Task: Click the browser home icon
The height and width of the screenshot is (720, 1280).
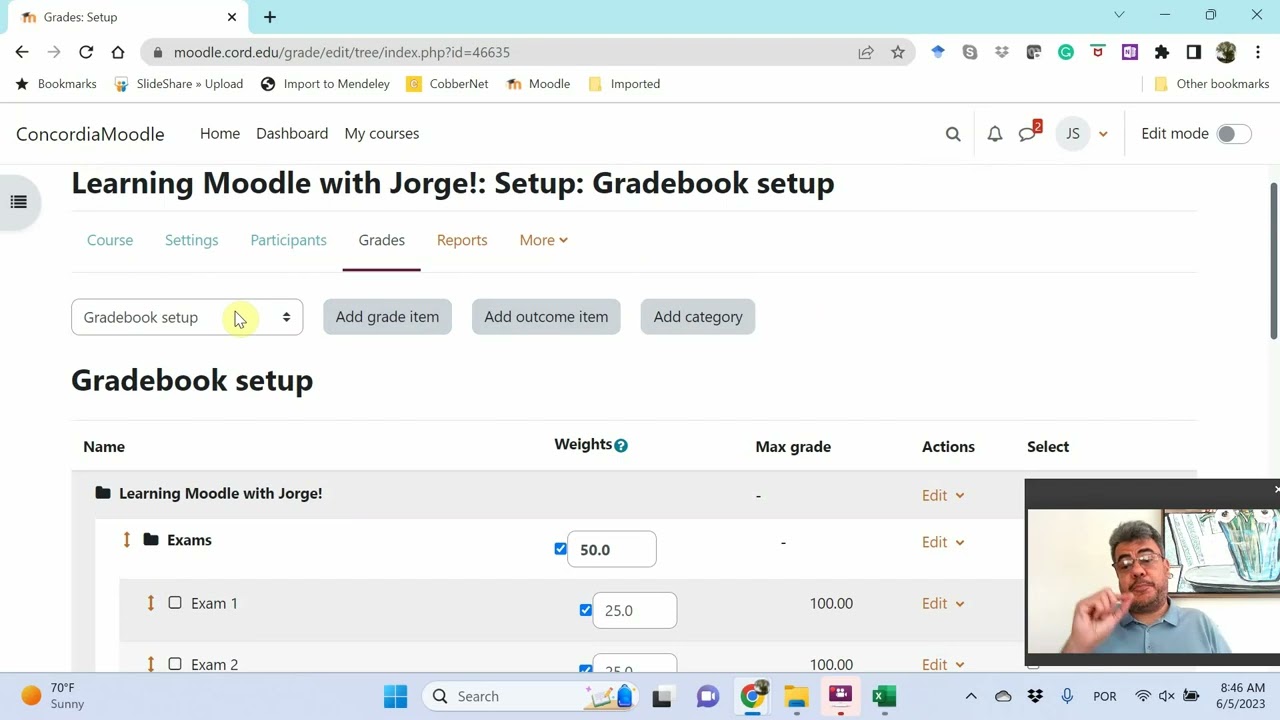Action: (x=118, y=52)
